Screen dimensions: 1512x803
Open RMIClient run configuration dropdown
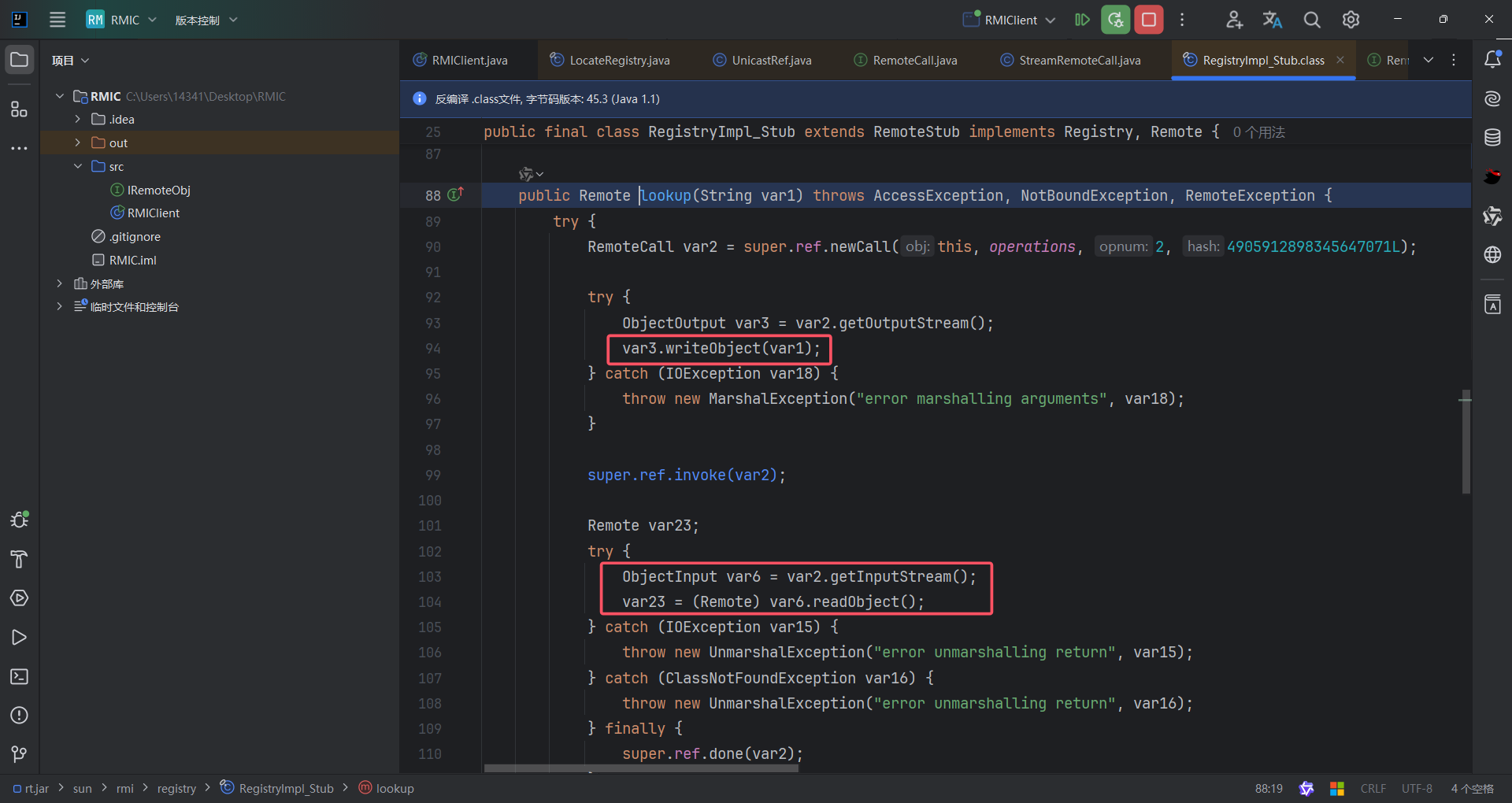tap(1010, 20)
